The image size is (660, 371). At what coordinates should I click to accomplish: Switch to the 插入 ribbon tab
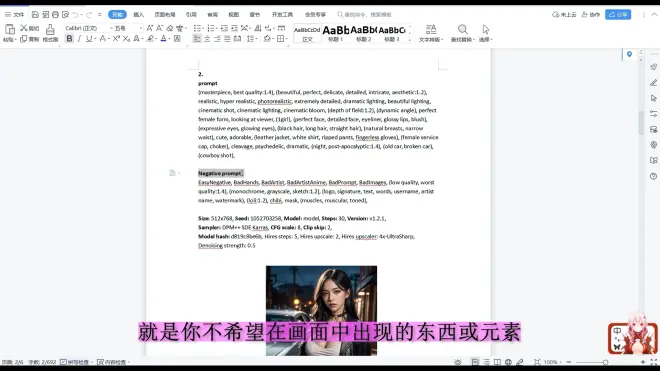(x=138, y=15)
